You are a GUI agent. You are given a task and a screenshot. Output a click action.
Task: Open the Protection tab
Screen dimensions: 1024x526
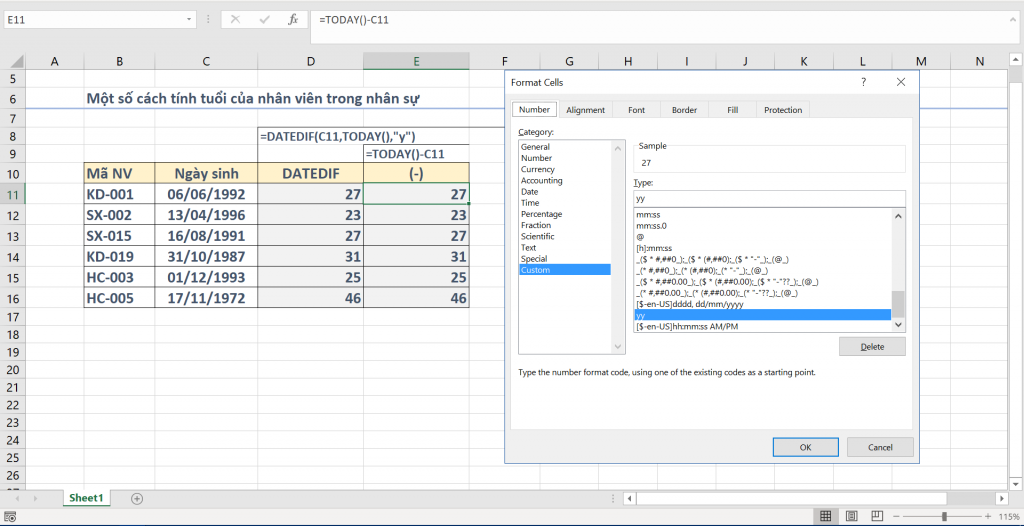pos(782,110)
